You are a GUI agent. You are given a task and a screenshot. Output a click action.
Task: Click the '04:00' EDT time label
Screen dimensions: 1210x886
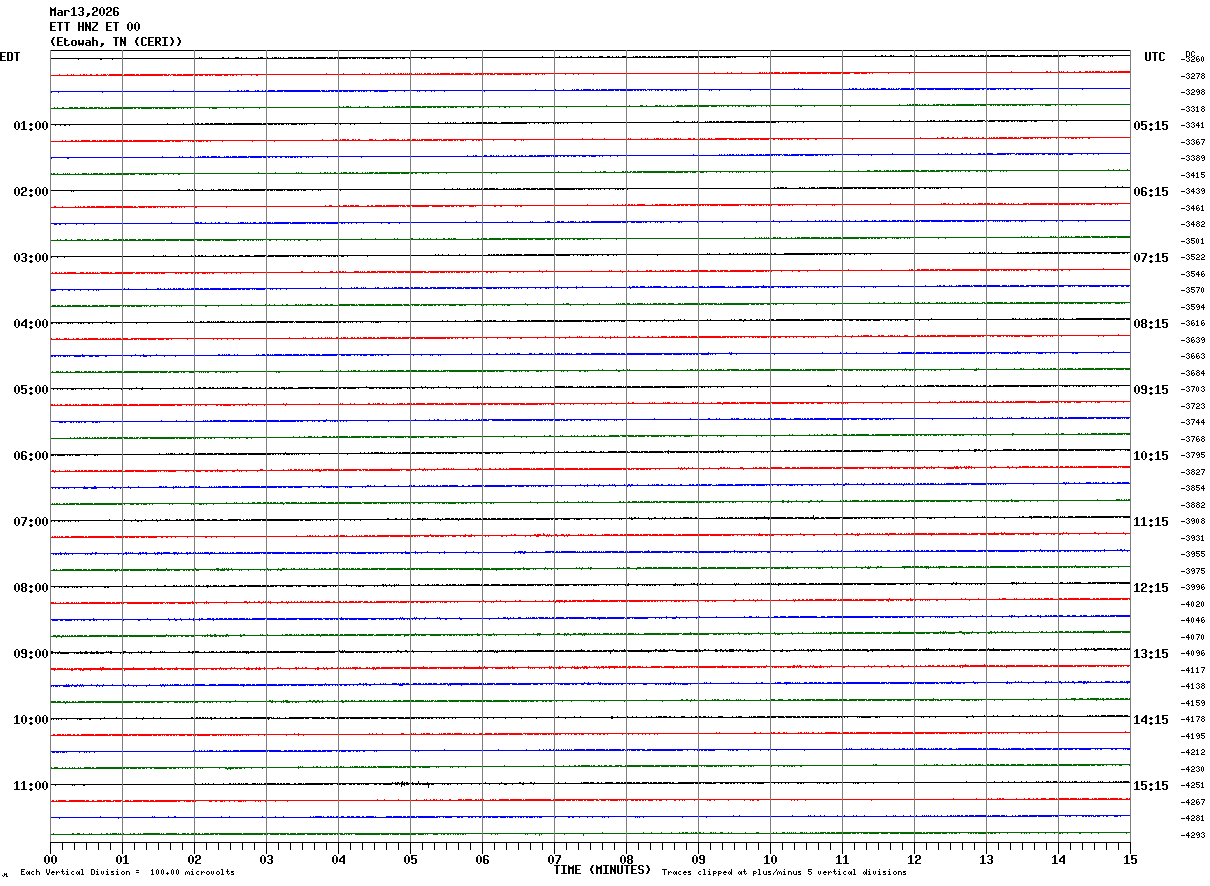(x=31, y=324)
